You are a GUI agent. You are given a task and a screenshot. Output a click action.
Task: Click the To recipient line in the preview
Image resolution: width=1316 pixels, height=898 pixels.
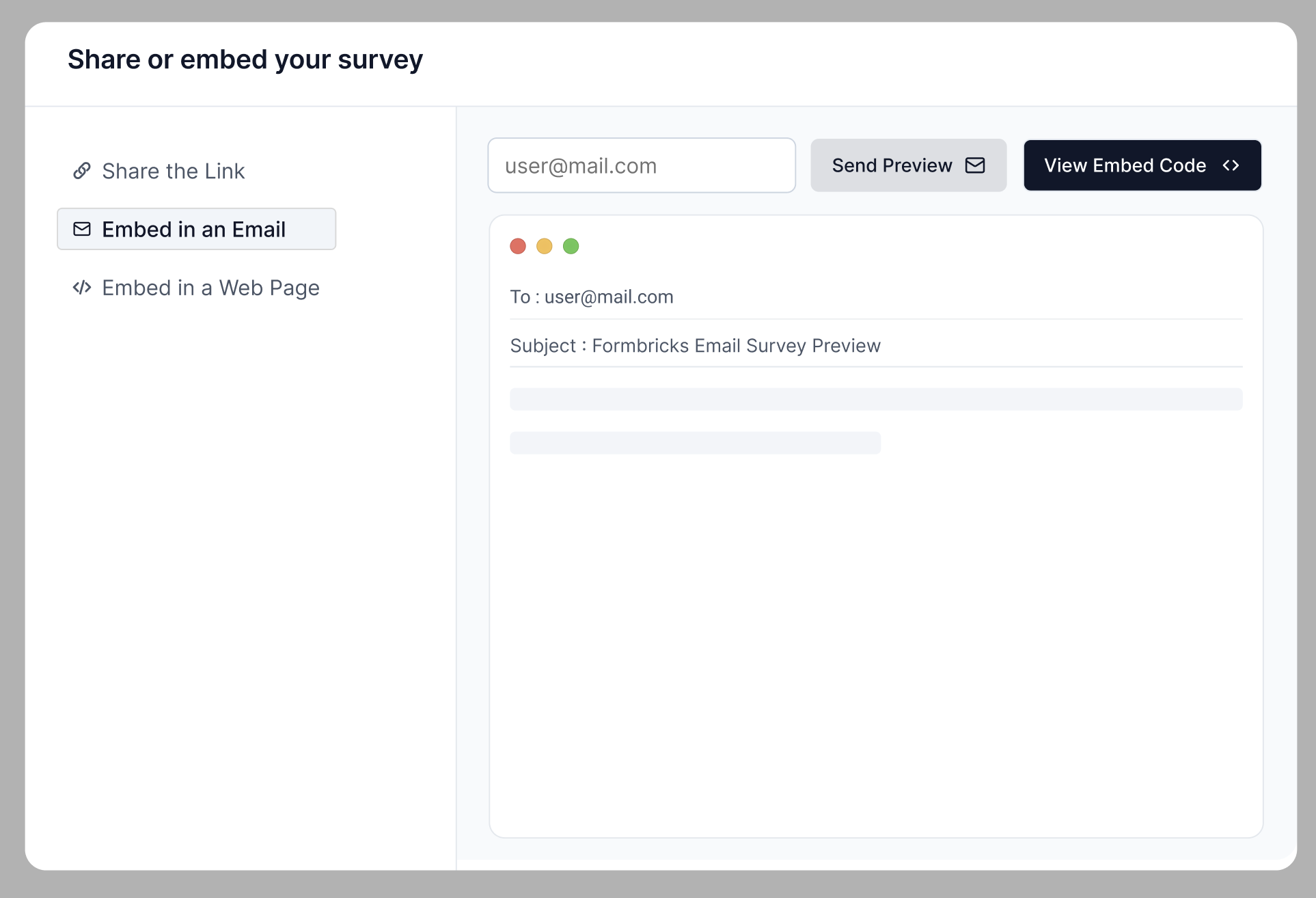tap(592, 297)
